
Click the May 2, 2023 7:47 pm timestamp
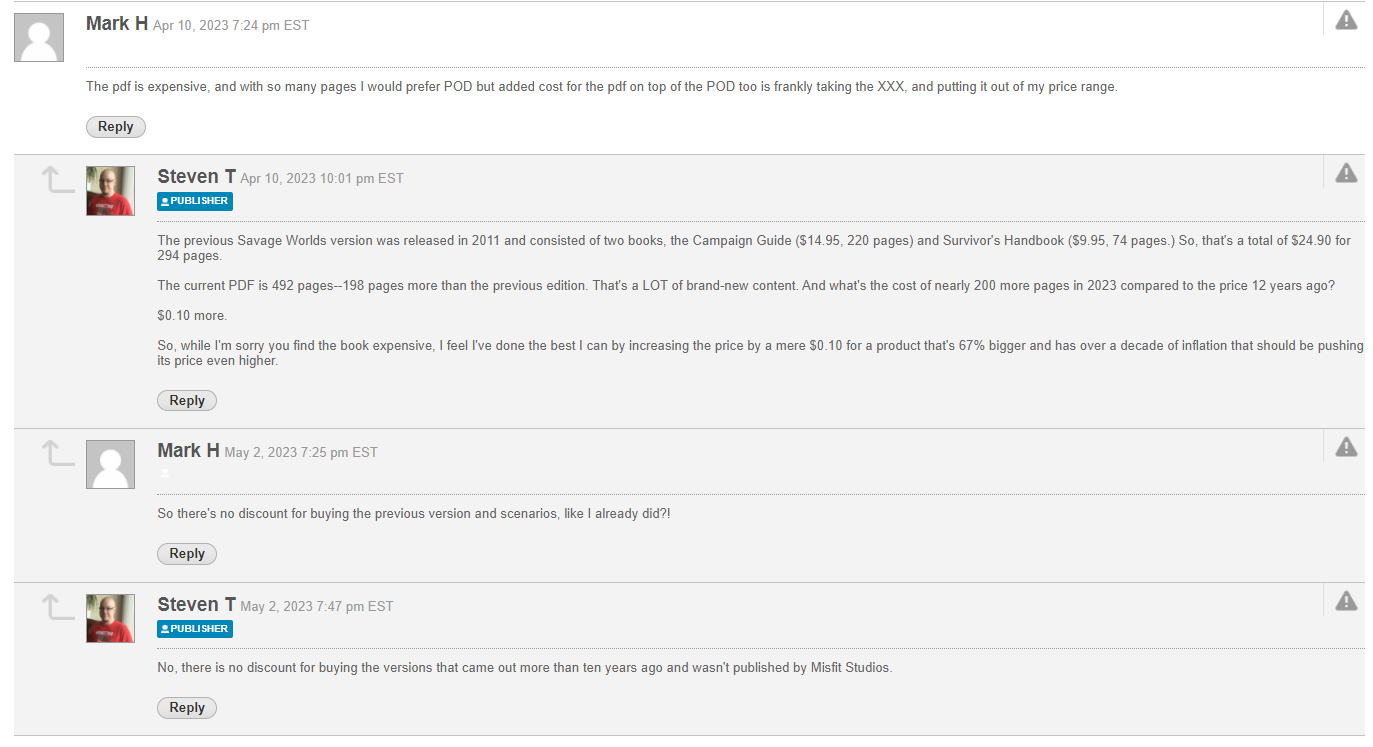coord(317,607)
